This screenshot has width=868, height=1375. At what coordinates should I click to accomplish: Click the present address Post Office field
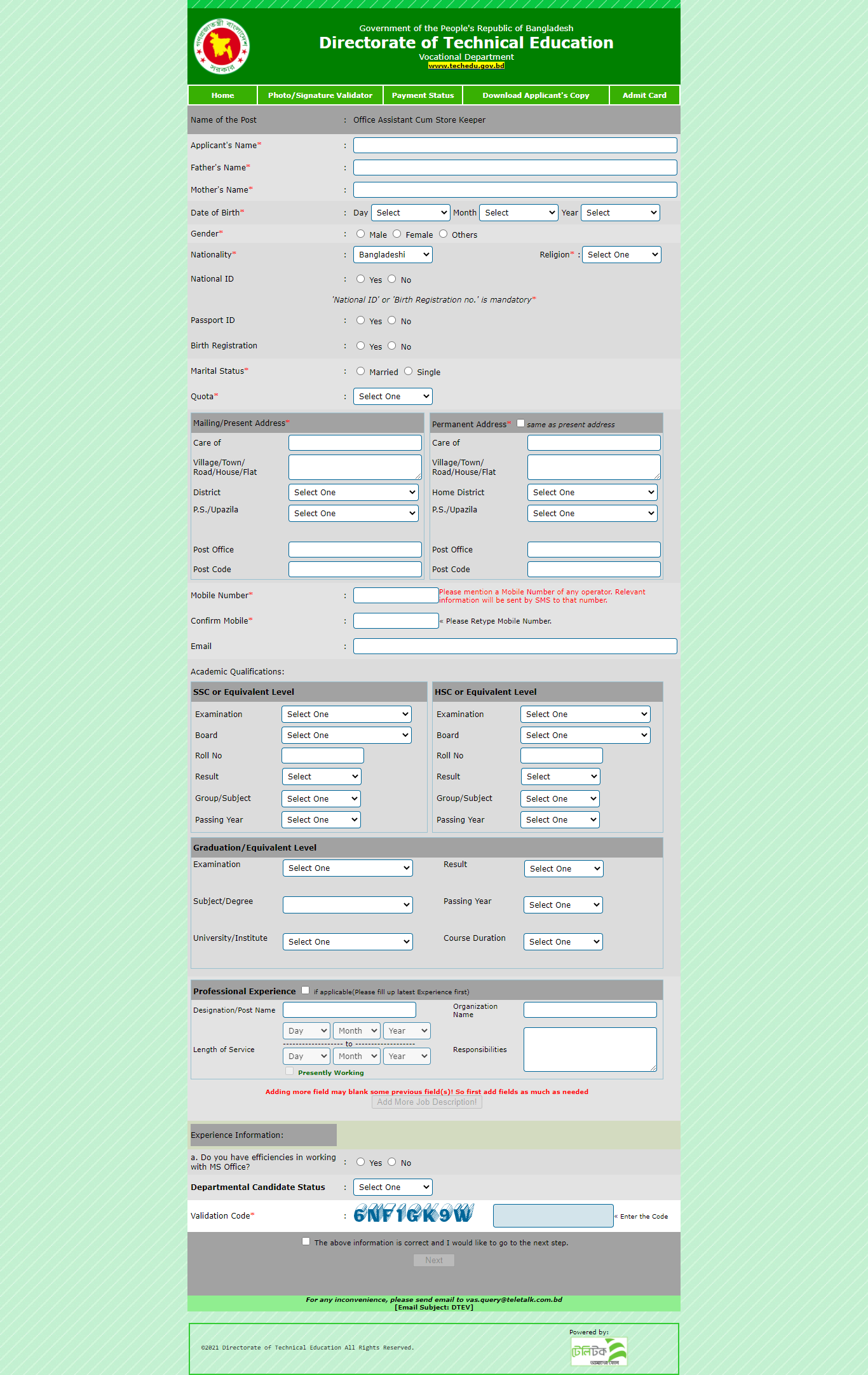pos(355,550)
